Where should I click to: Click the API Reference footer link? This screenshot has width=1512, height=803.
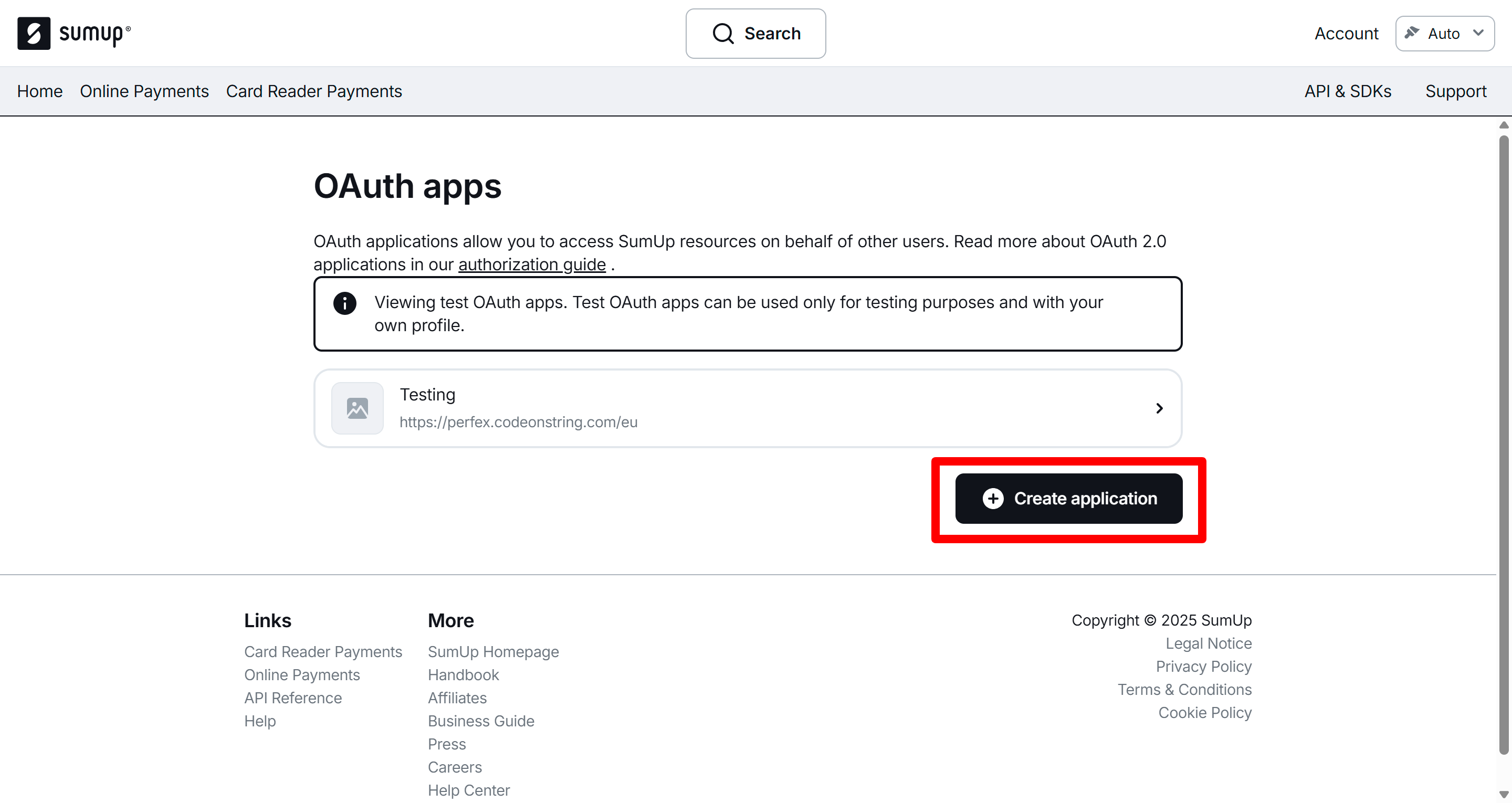292,698
